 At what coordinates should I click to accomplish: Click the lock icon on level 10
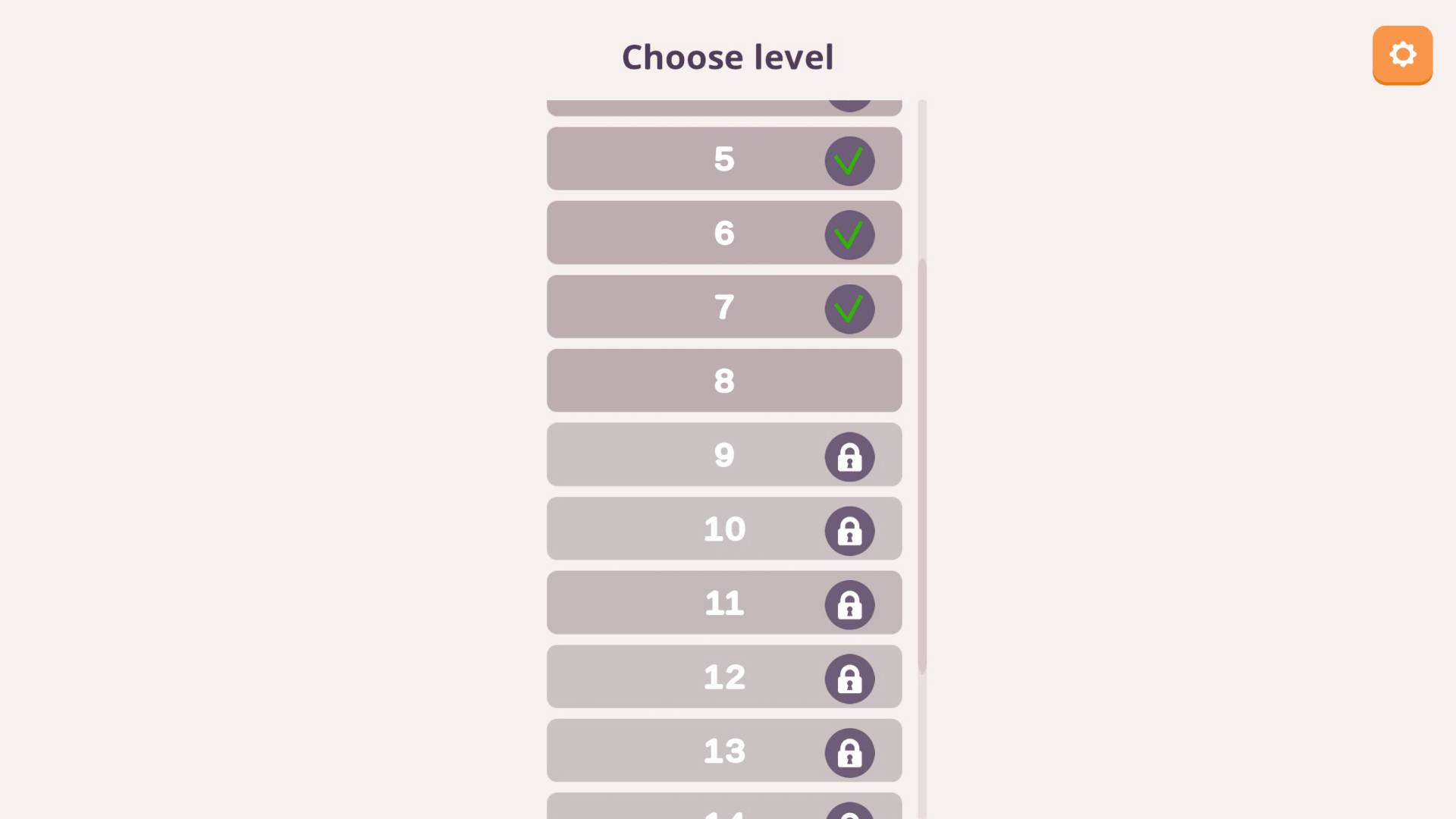(x=849, y=531)
